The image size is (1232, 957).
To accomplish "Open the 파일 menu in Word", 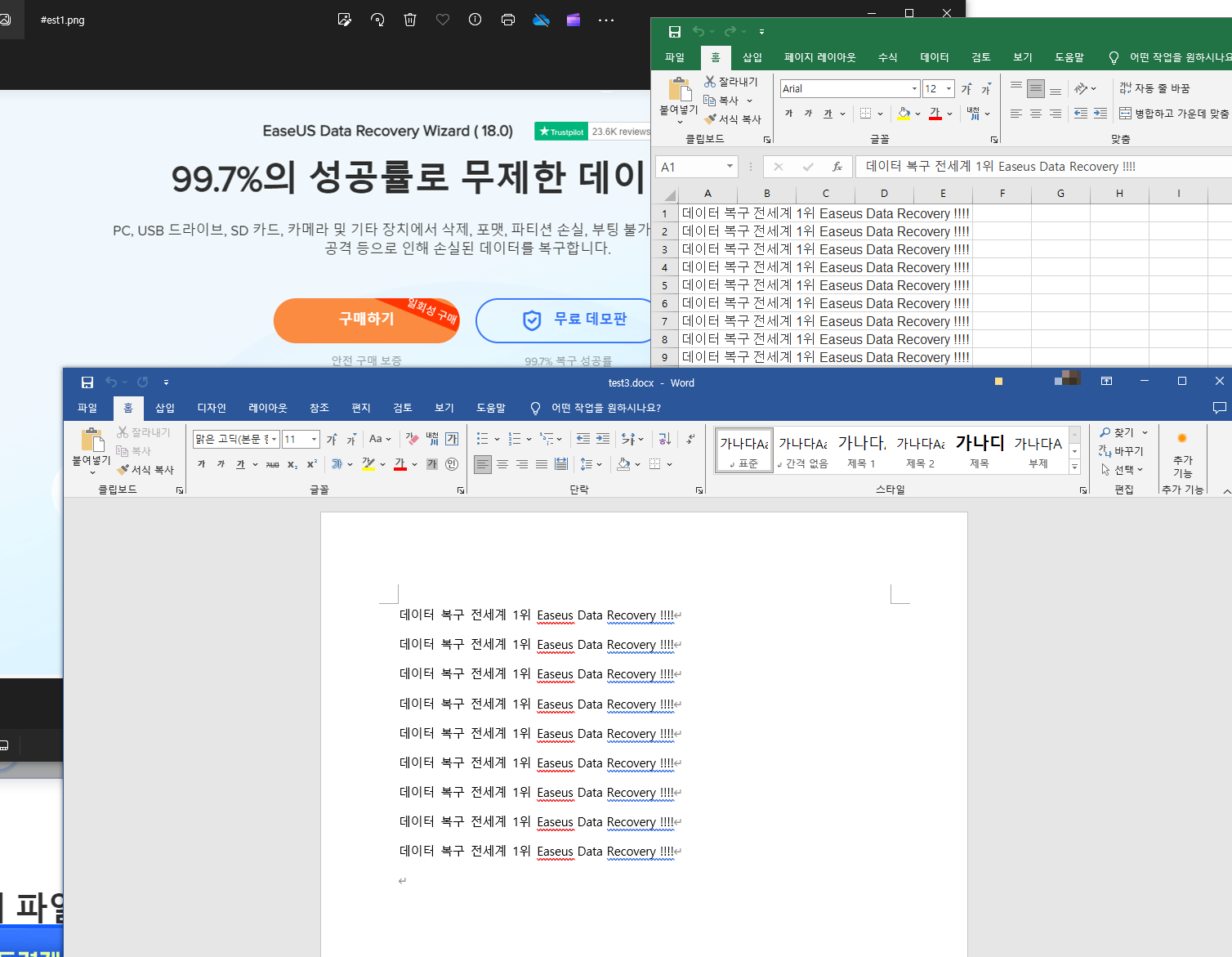I will coord(87,408).
